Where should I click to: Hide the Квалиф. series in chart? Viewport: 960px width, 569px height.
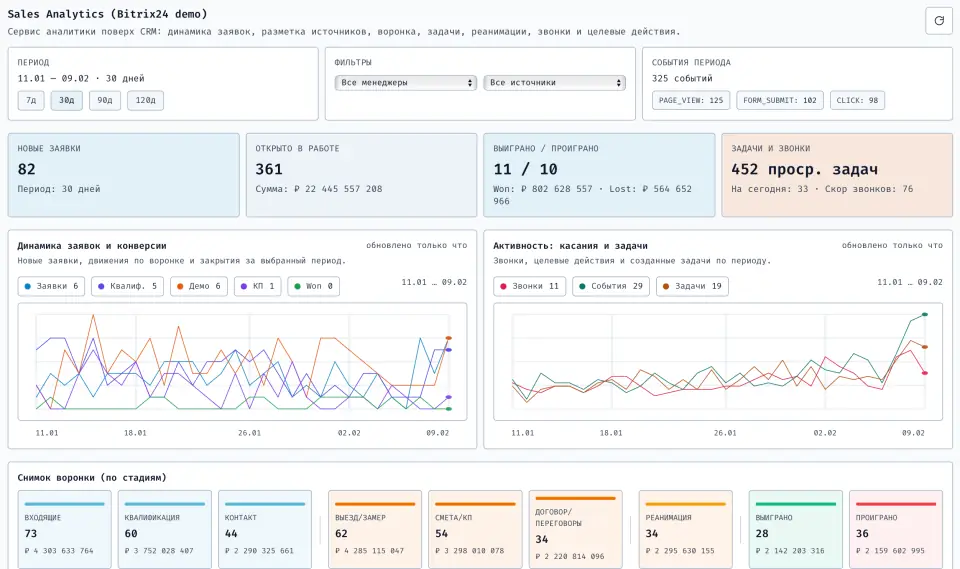[x=128, y=286]
